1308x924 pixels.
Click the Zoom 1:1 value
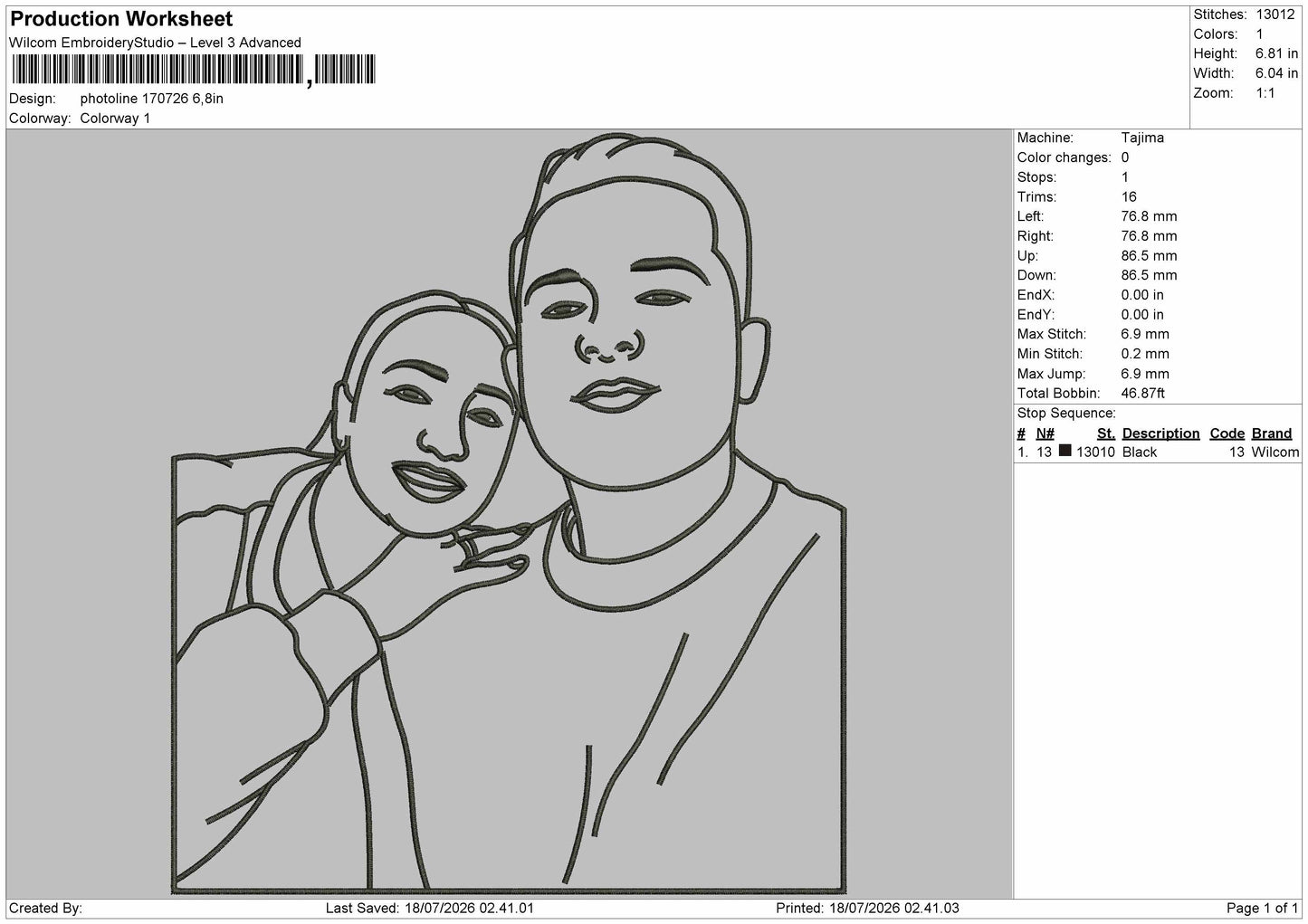tap(1265, 93)
